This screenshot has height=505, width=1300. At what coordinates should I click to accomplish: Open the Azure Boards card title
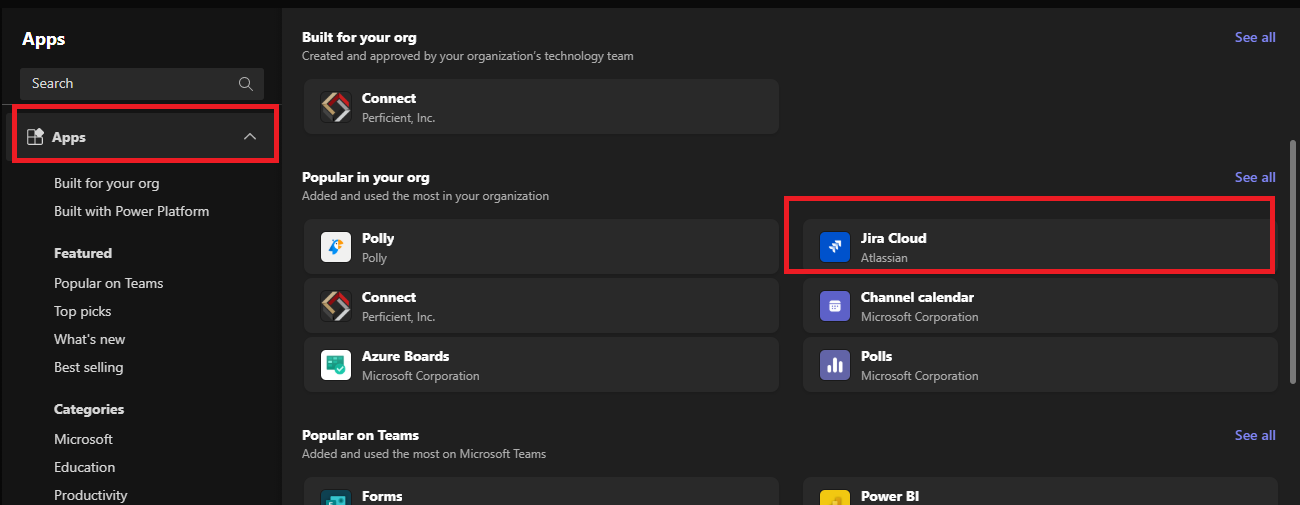[406, 356]
